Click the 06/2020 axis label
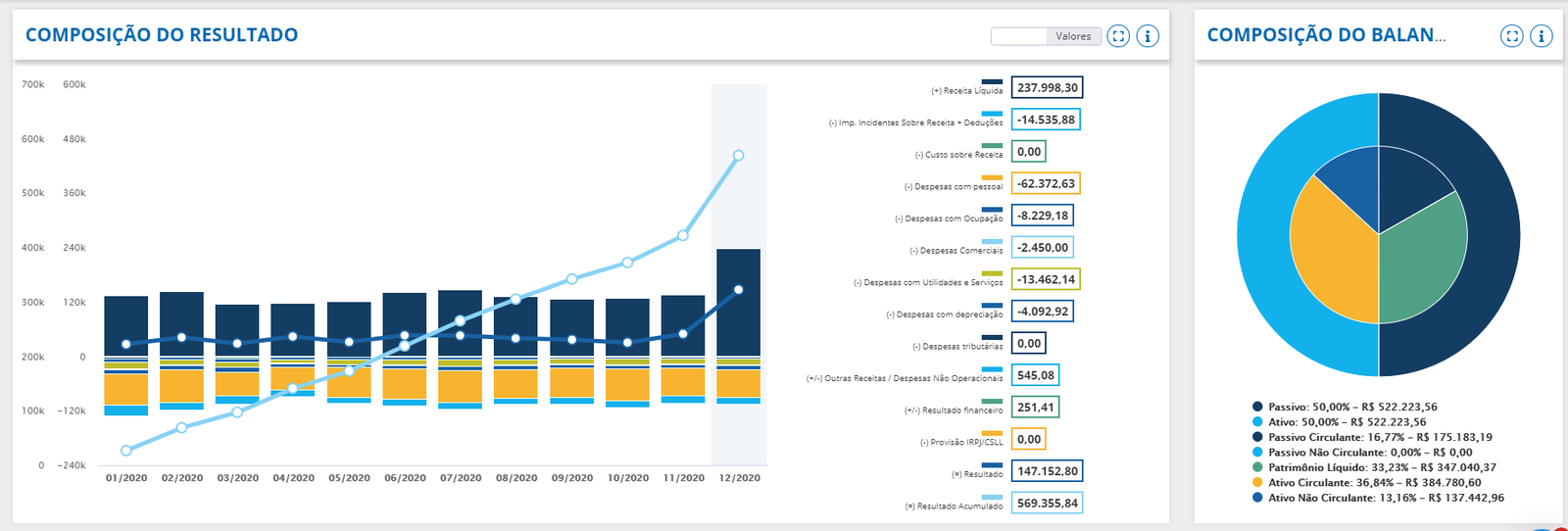The width and height of the screenshot is (1568, 531). pos(405,478)
